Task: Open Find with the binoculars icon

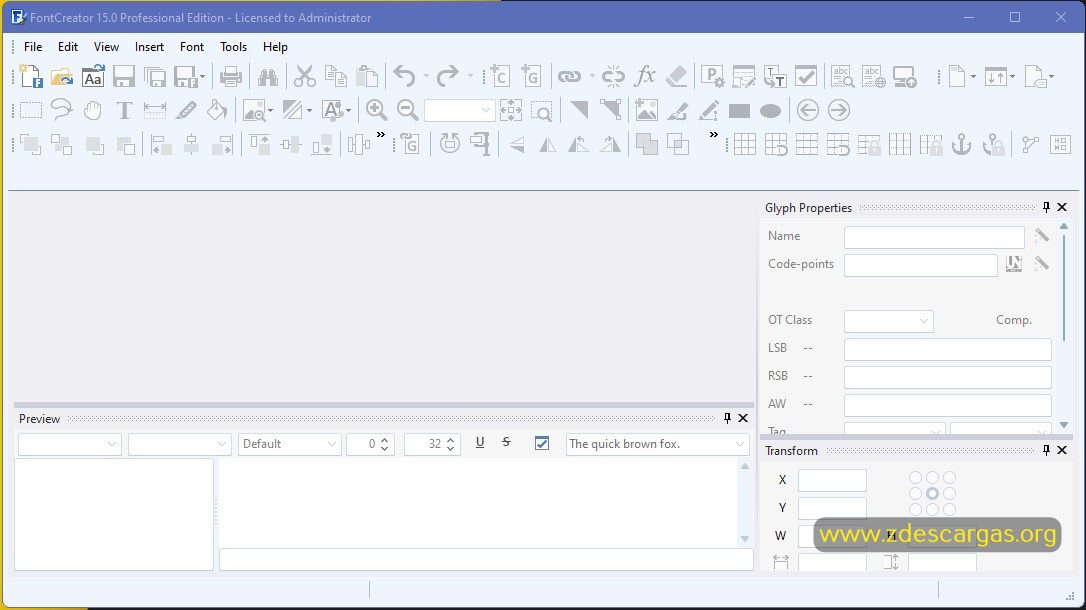Action: (268, 76)
